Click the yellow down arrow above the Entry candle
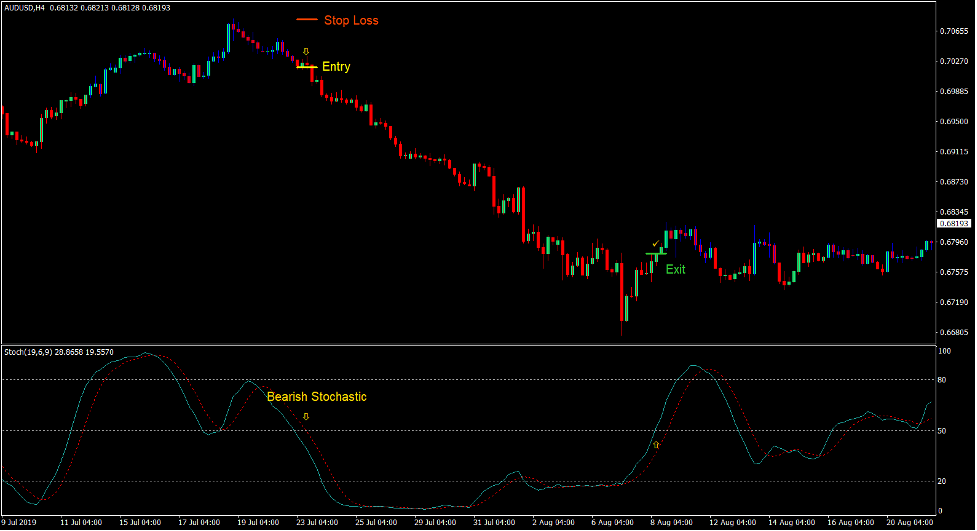This screenshot has width=977, height=531. pyautogui.click(x=306, y=51)
